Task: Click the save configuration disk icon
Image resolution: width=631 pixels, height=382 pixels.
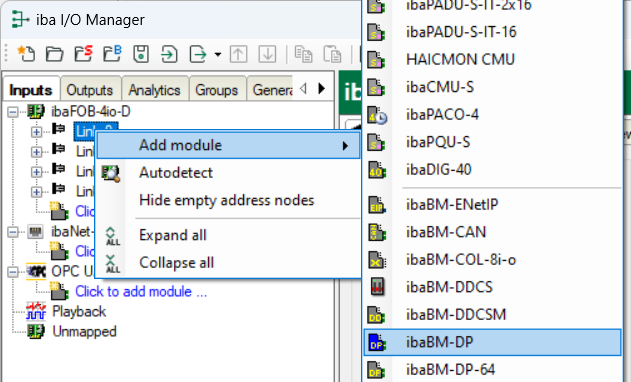Action: (141, 54)
